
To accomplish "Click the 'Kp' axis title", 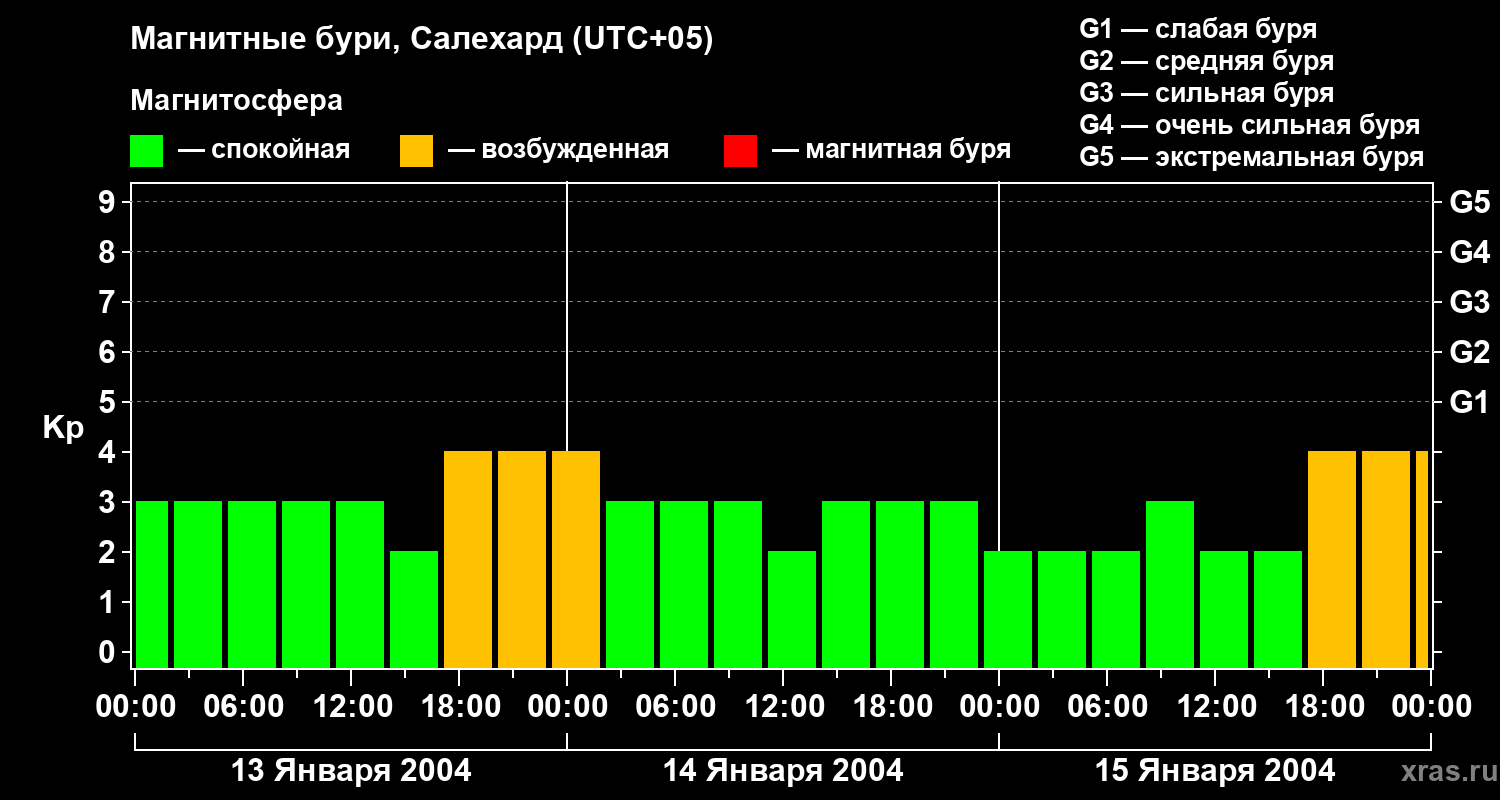I will (63, 428).
